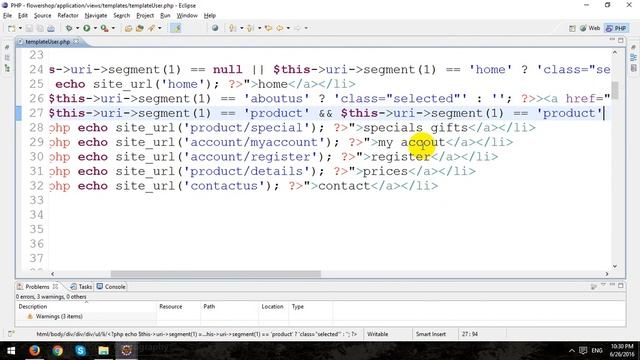Click the vertical scrollbar down arrow
Screen dimensions: 640x360
point(615,266)
